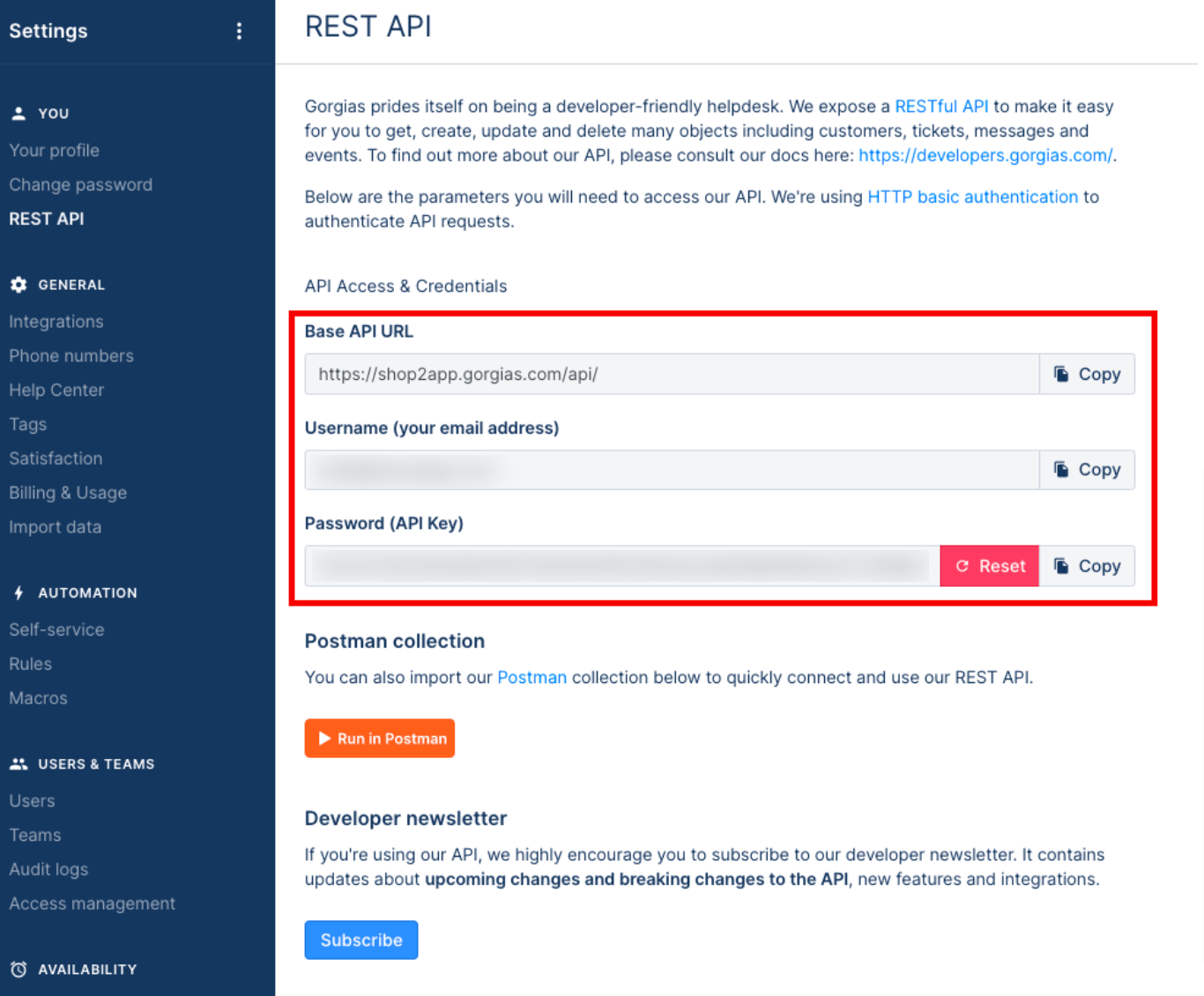
Task: Open Macros settings
Action: click(x=38, y=698)
